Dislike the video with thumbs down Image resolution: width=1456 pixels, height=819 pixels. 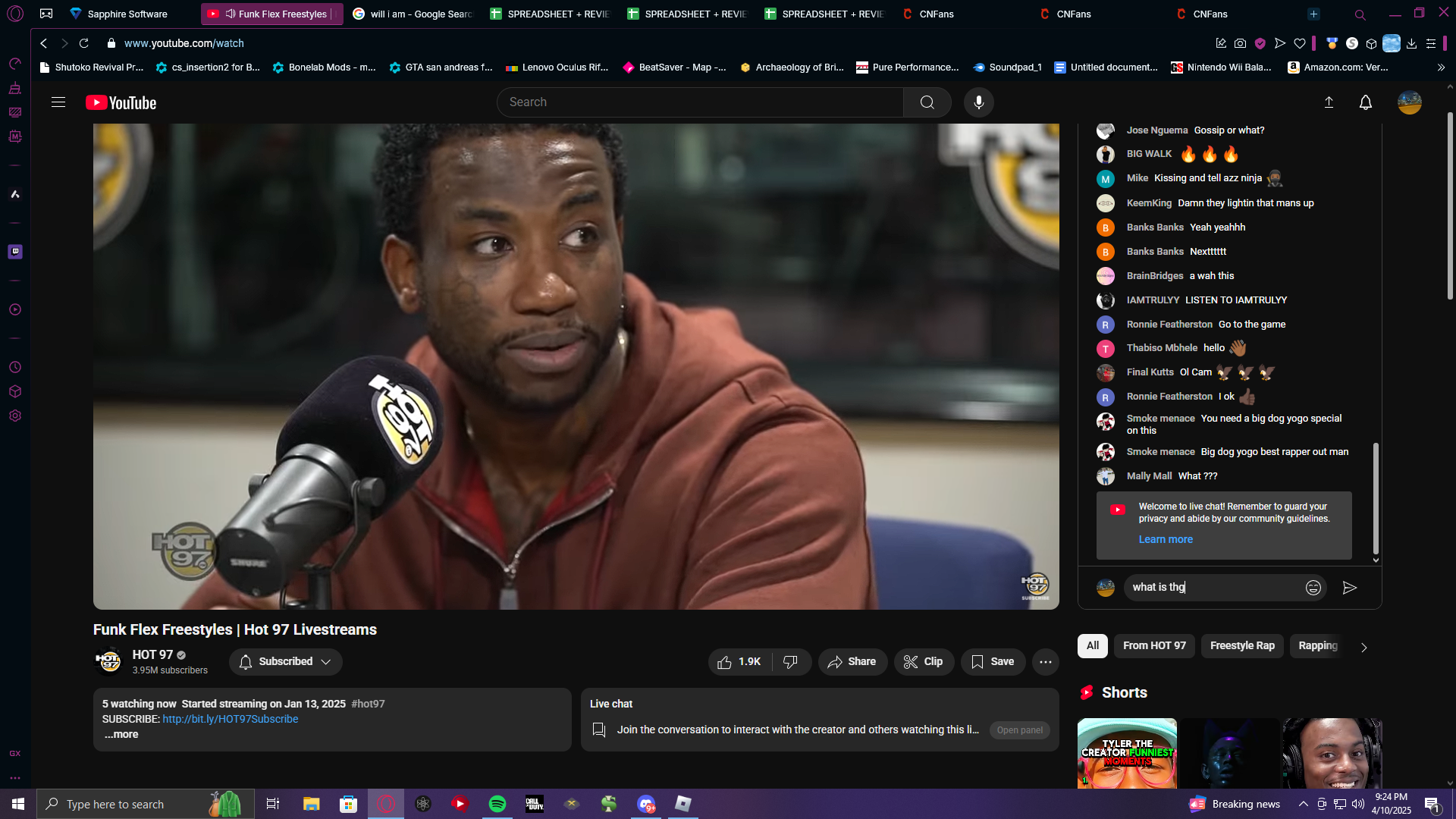[x=790, y=662]
